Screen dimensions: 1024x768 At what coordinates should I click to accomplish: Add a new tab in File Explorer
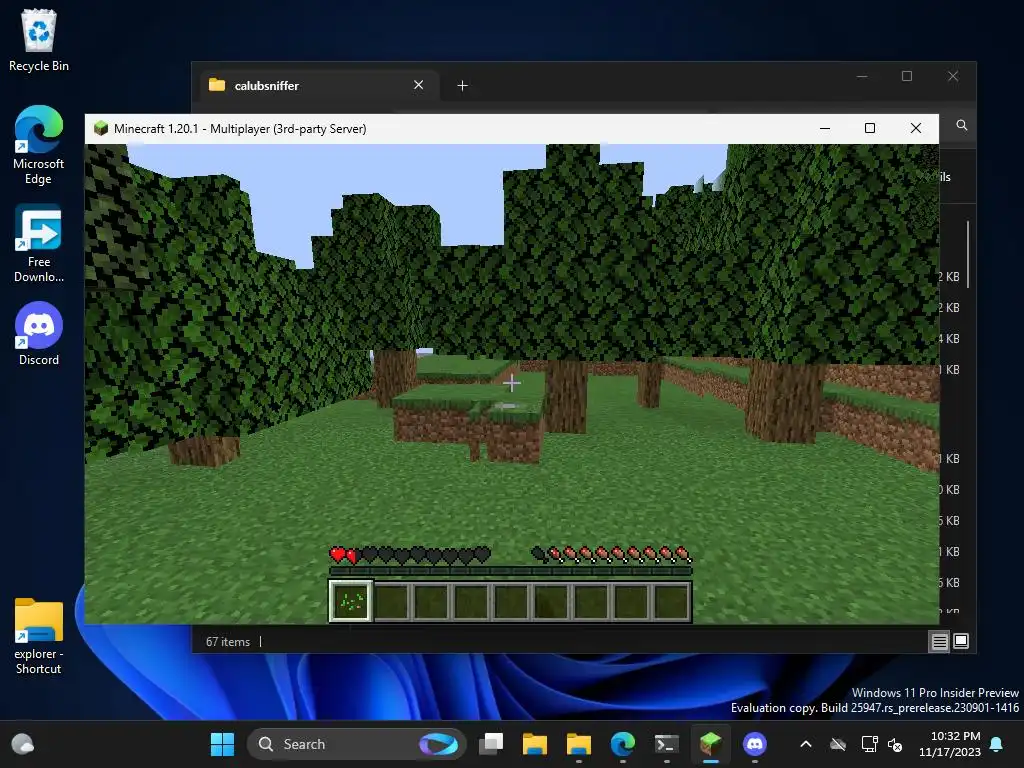(x=462, y=86)
